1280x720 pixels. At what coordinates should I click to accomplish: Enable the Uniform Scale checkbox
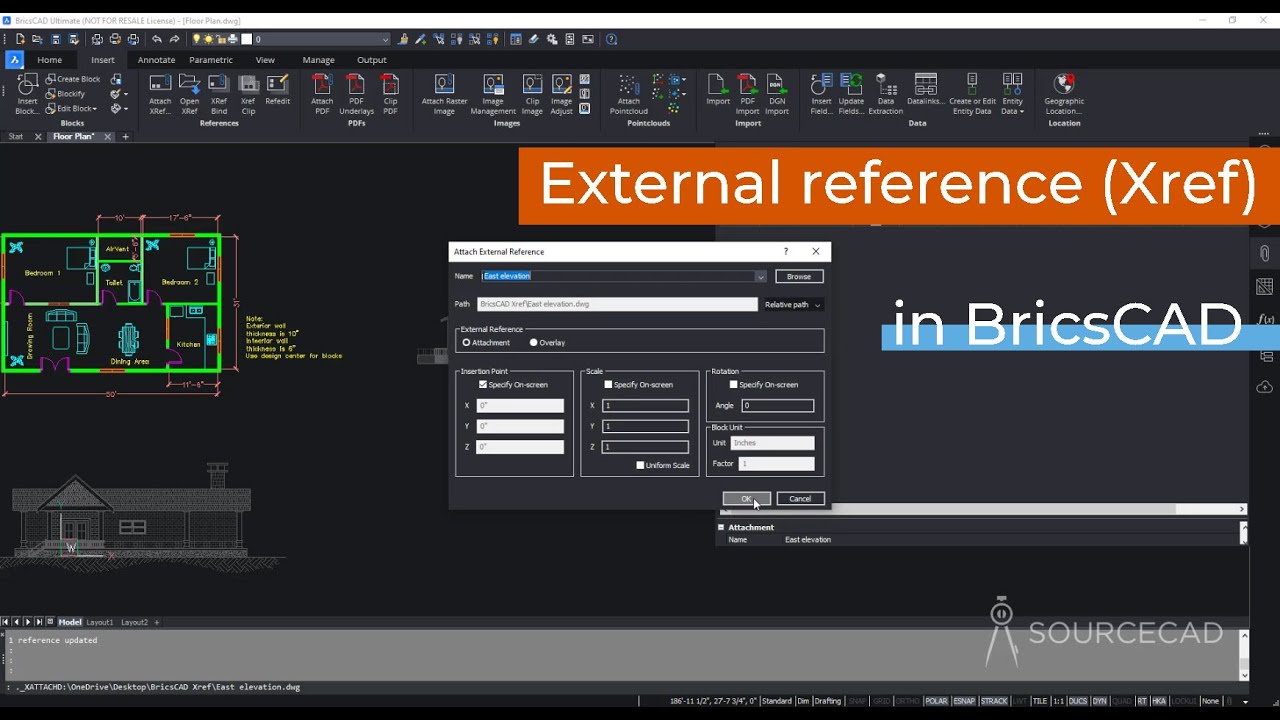click(x=640, y=465)
